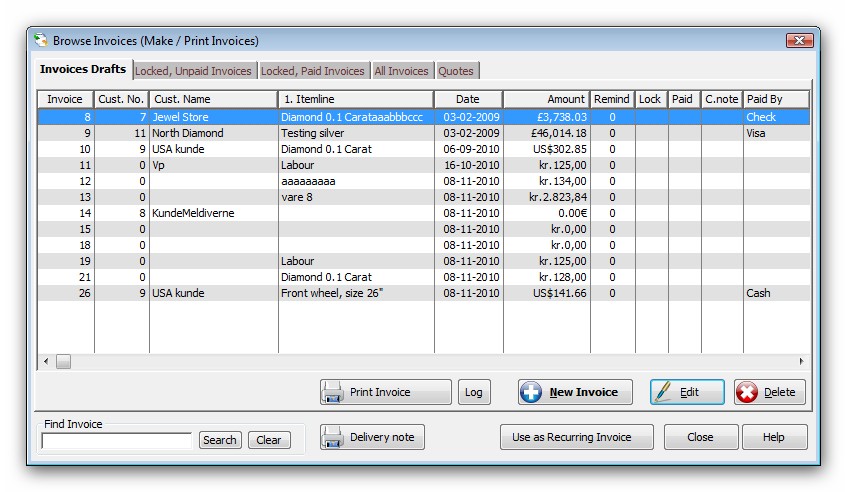
Task: Sort by 1. Itemline column header
Action: tap(356, 99)
